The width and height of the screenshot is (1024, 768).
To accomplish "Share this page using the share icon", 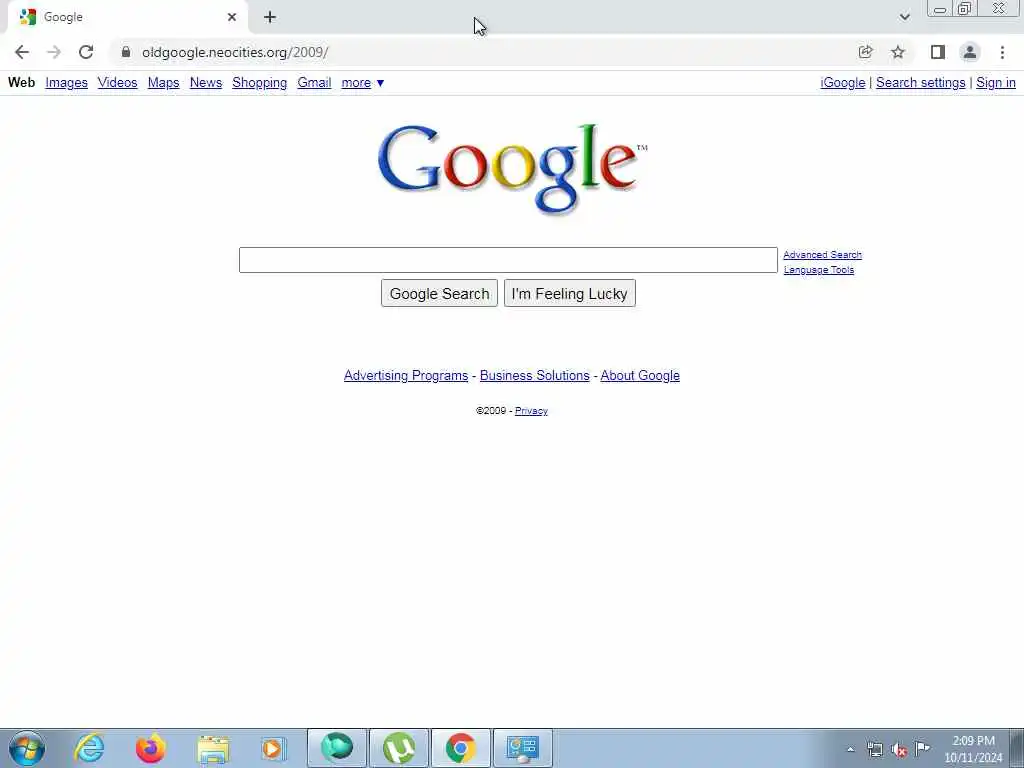I will click(x=865, y=52).
